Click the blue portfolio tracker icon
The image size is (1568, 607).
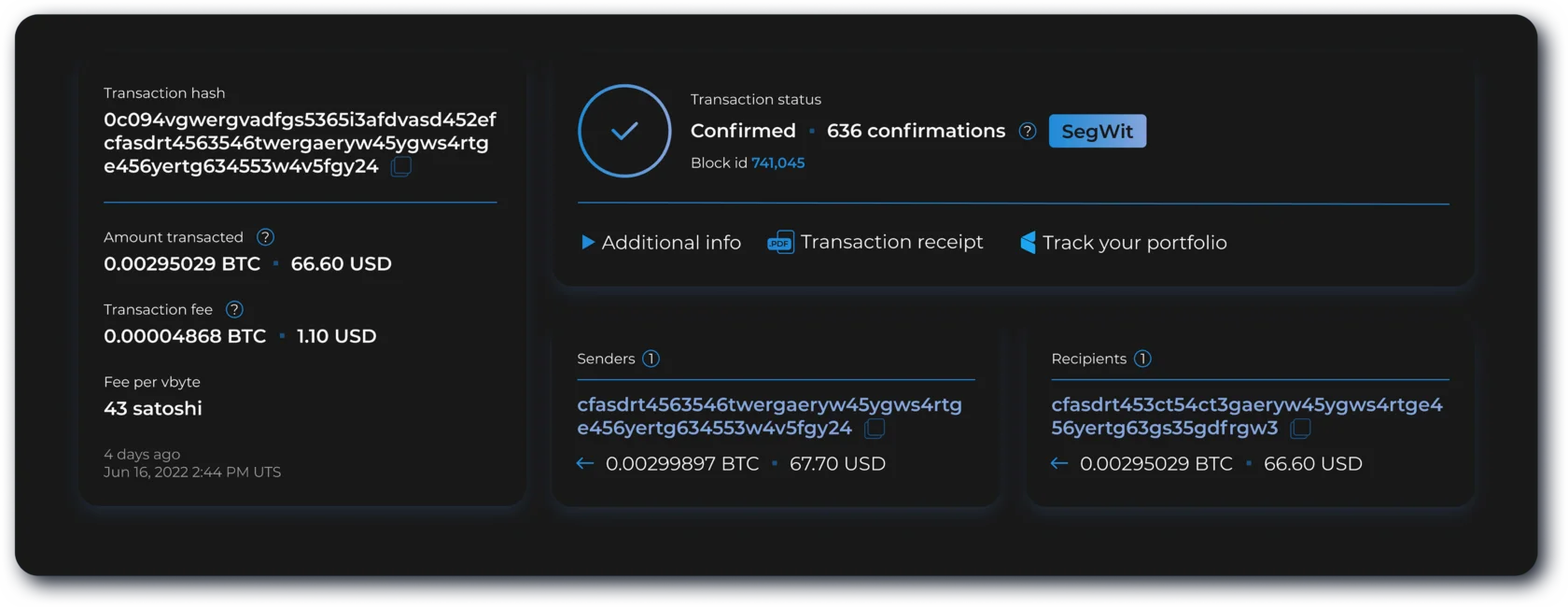[x=1028, y=243]
